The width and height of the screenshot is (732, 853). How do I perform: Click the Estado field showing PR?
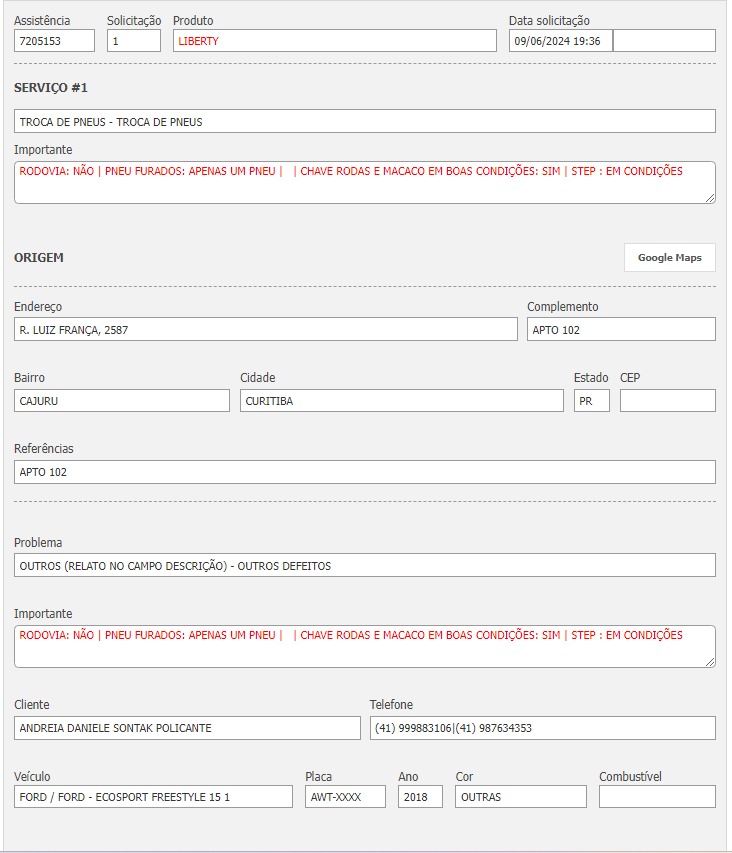point(591,400)
